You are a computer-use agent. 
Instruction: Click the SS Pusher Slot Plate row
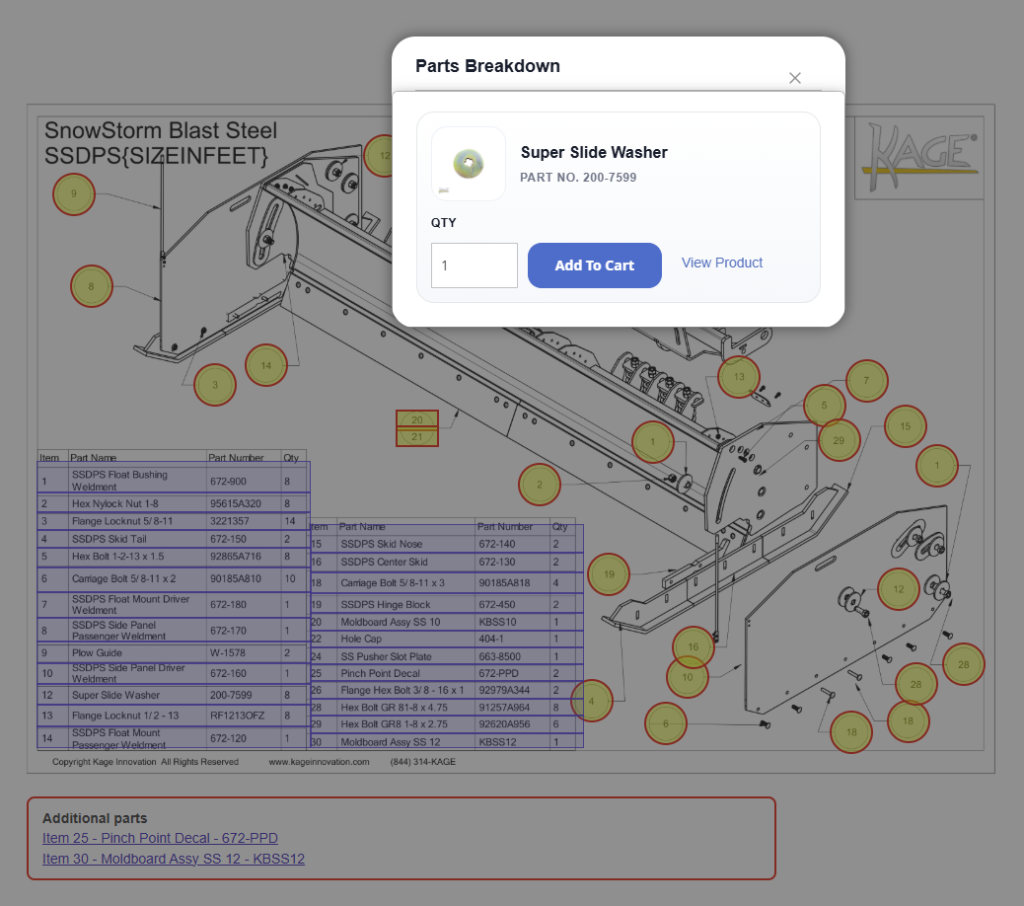coord(446,656)
